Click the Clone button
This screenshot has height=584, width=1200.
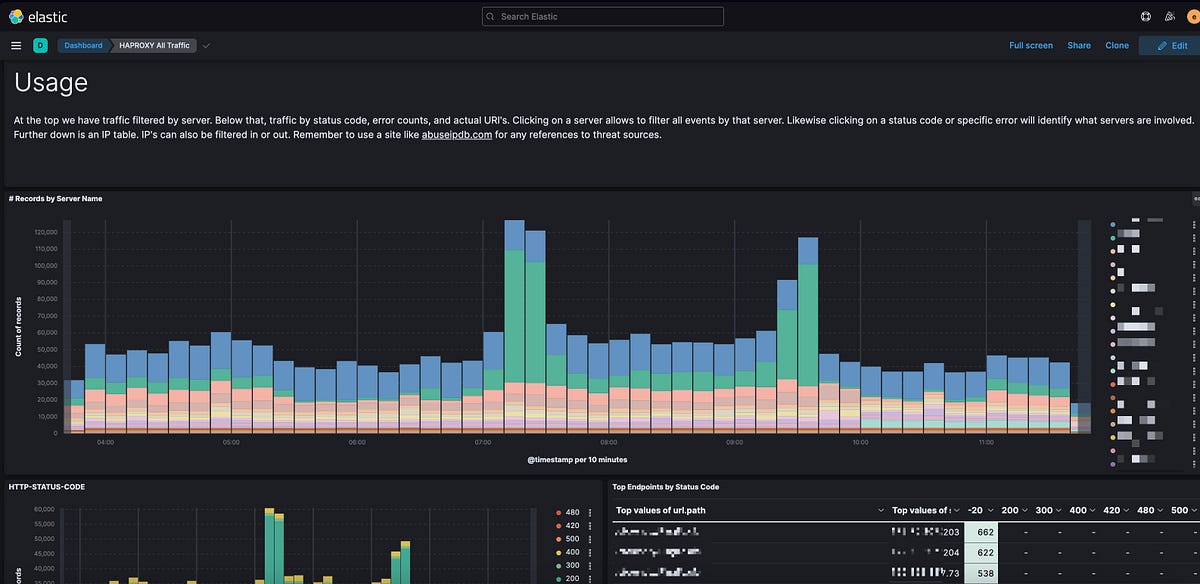click(1116, 45)
